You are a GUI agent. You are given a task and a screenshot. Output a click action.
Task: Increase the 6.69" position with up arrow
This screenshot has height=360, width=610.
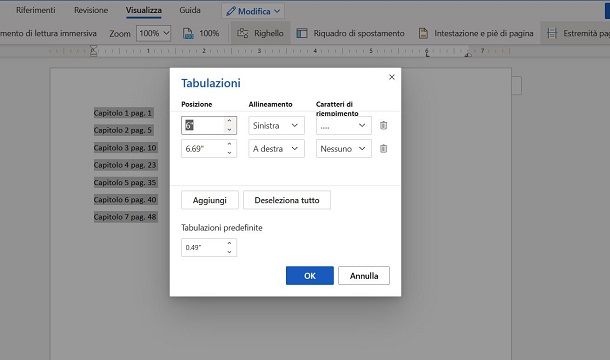(x=230, y=144)
